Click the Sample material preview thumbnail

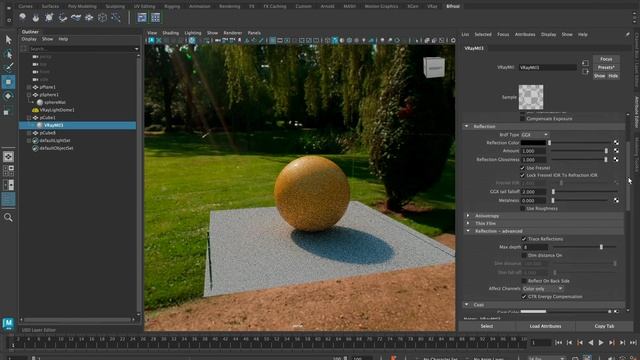click(531, 97)
